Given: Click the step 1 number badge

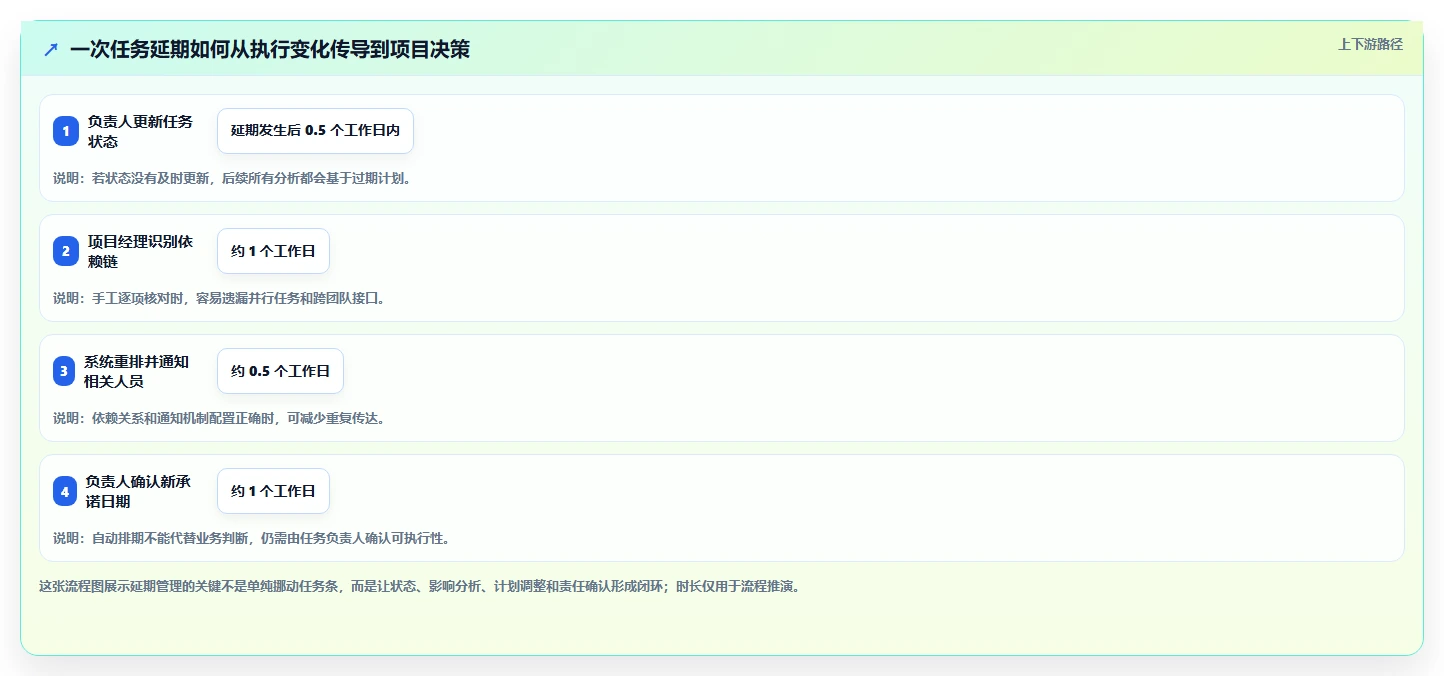Looking at the screenshot, I should [x=66, y=131].
